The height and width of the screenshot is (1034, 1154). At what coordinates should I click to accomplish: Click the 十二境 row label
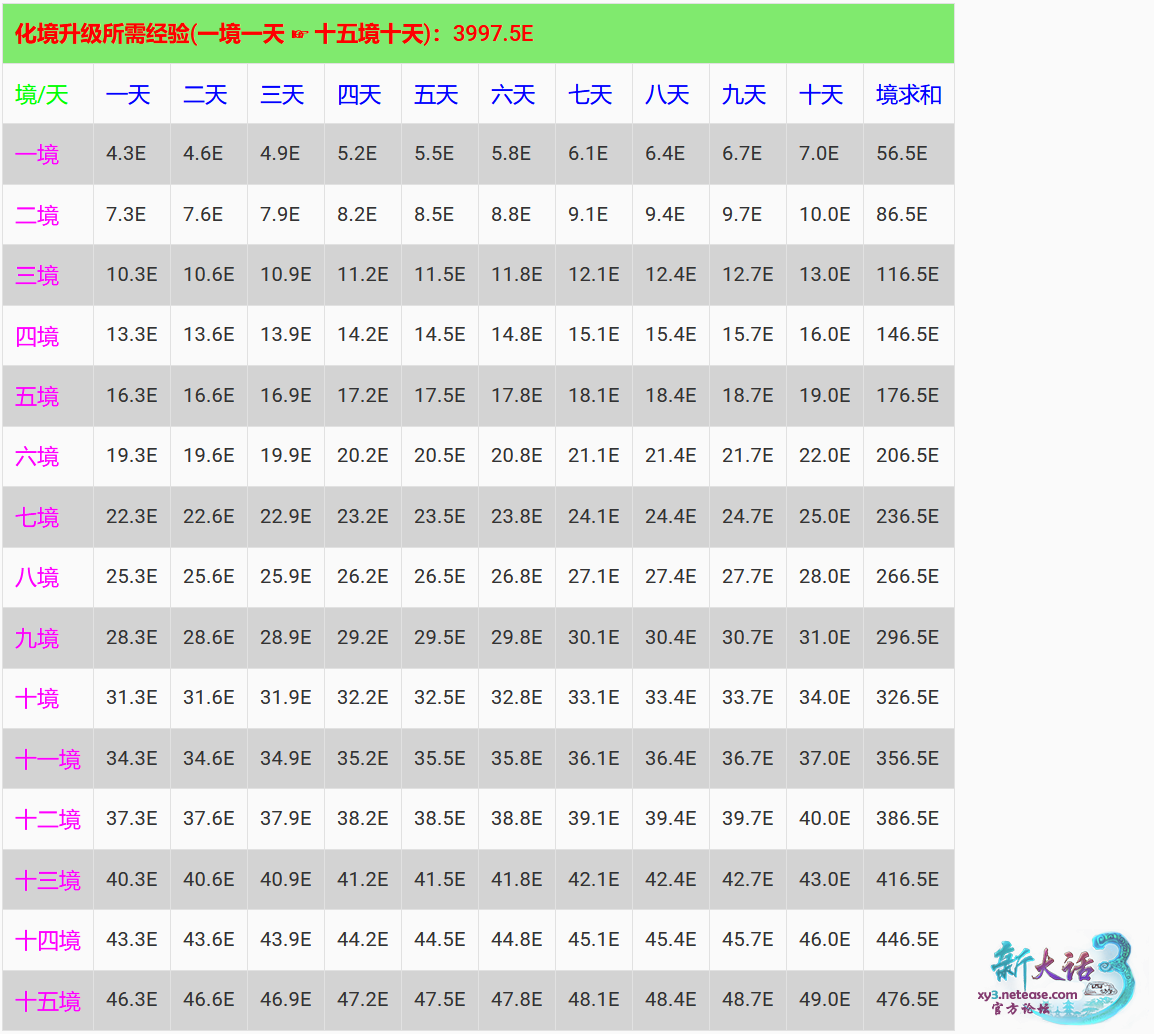(x=48, y=819)
